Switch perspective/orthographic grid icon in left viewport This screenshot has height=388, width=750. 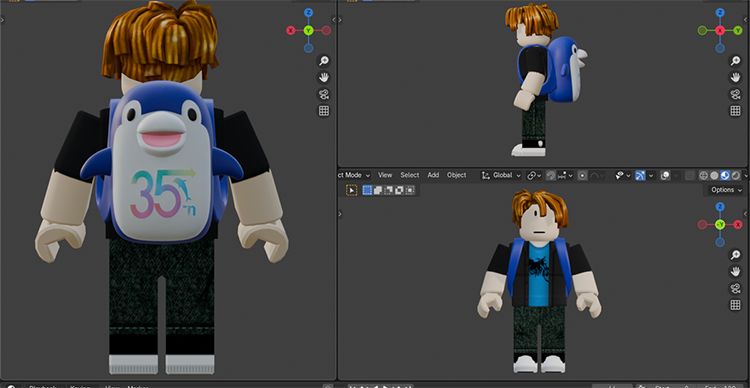[x=324, y=111]
